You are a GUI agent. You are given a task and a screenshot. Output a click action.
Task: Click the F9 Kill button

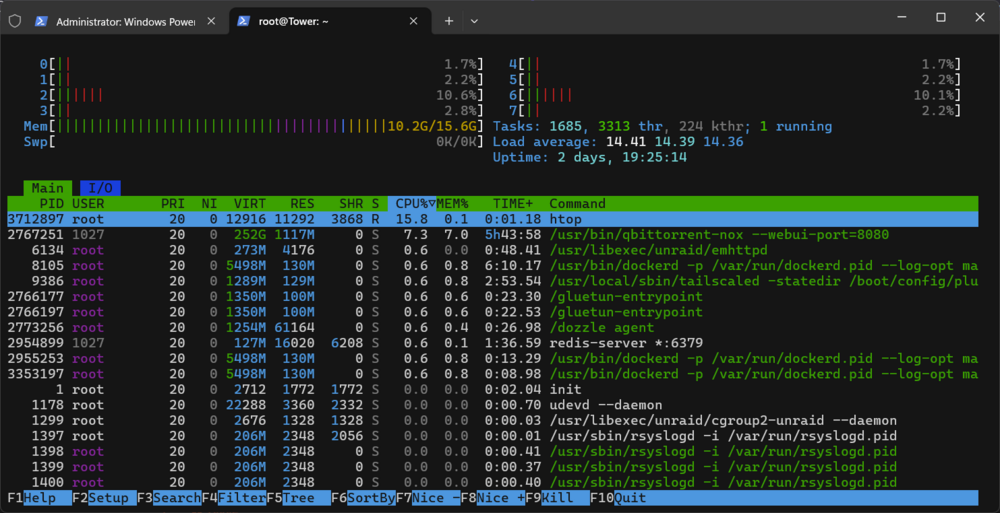[557, 498]
